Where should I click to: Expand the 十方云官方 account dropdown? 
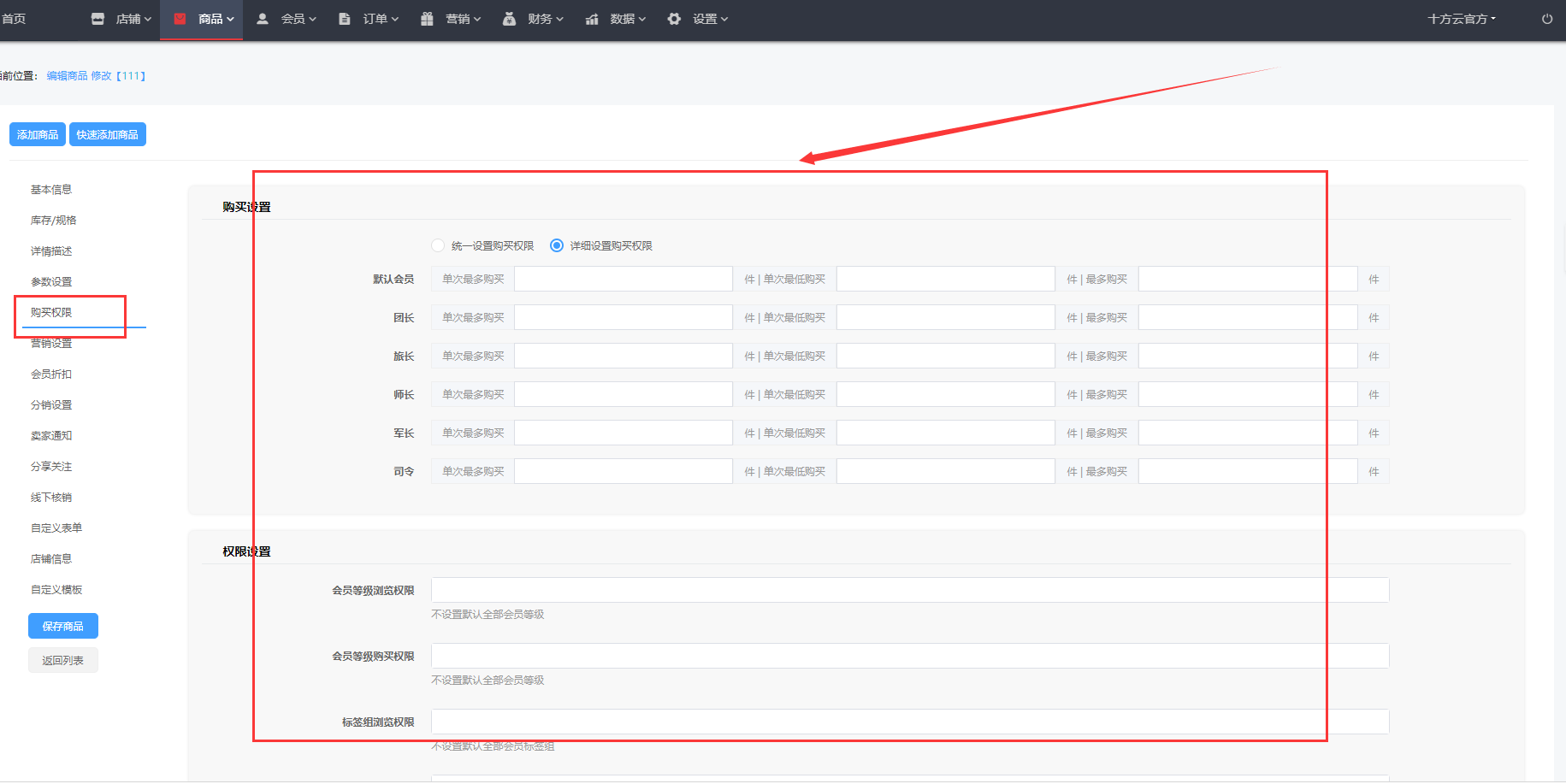coord(1461,19)
